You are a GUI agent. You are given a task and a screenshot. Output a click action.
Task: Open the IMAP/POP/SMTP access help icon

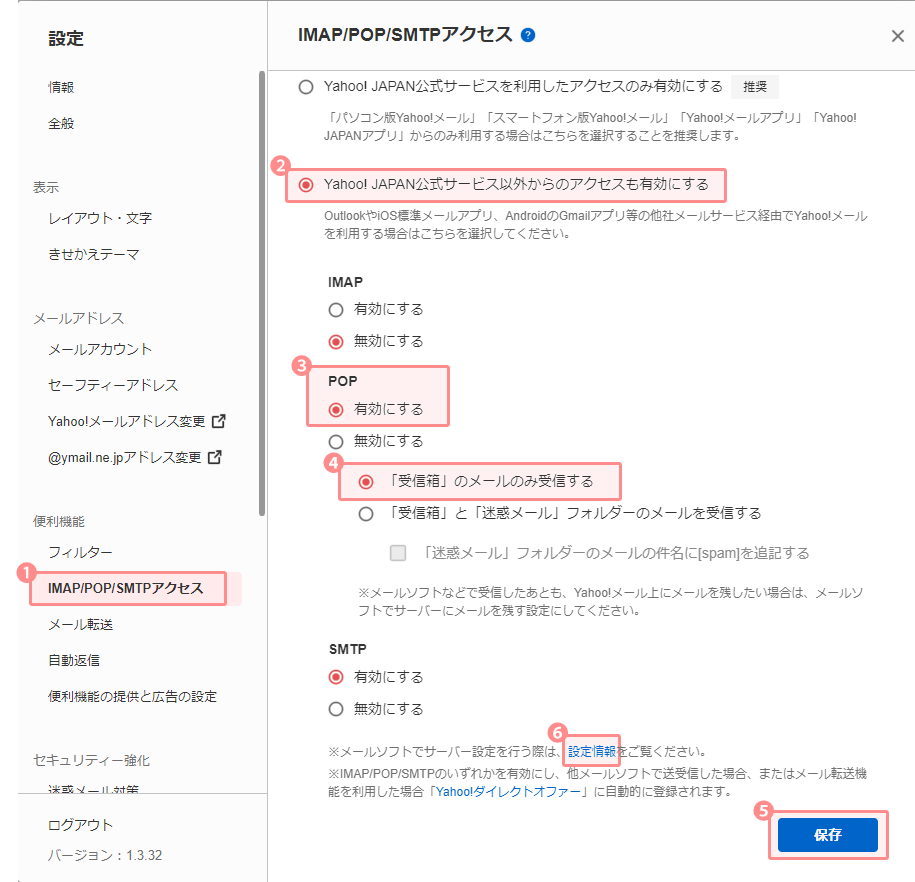coord(528,35)
